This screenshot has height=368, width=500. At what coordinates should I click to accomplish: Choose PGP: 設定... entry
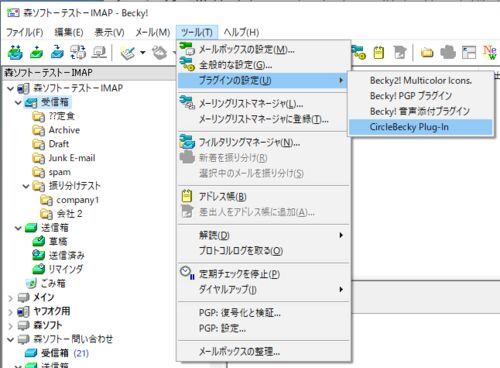[x=264, y=328]
